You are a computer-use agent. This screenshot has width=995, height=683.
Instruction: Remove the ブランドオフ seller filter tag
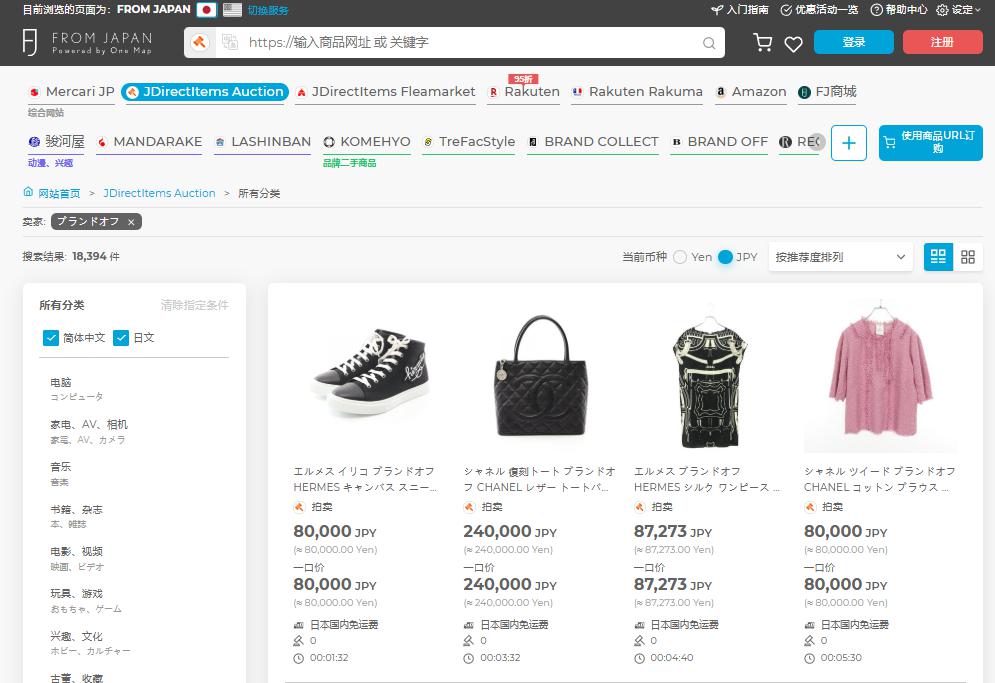click(131, 221)
